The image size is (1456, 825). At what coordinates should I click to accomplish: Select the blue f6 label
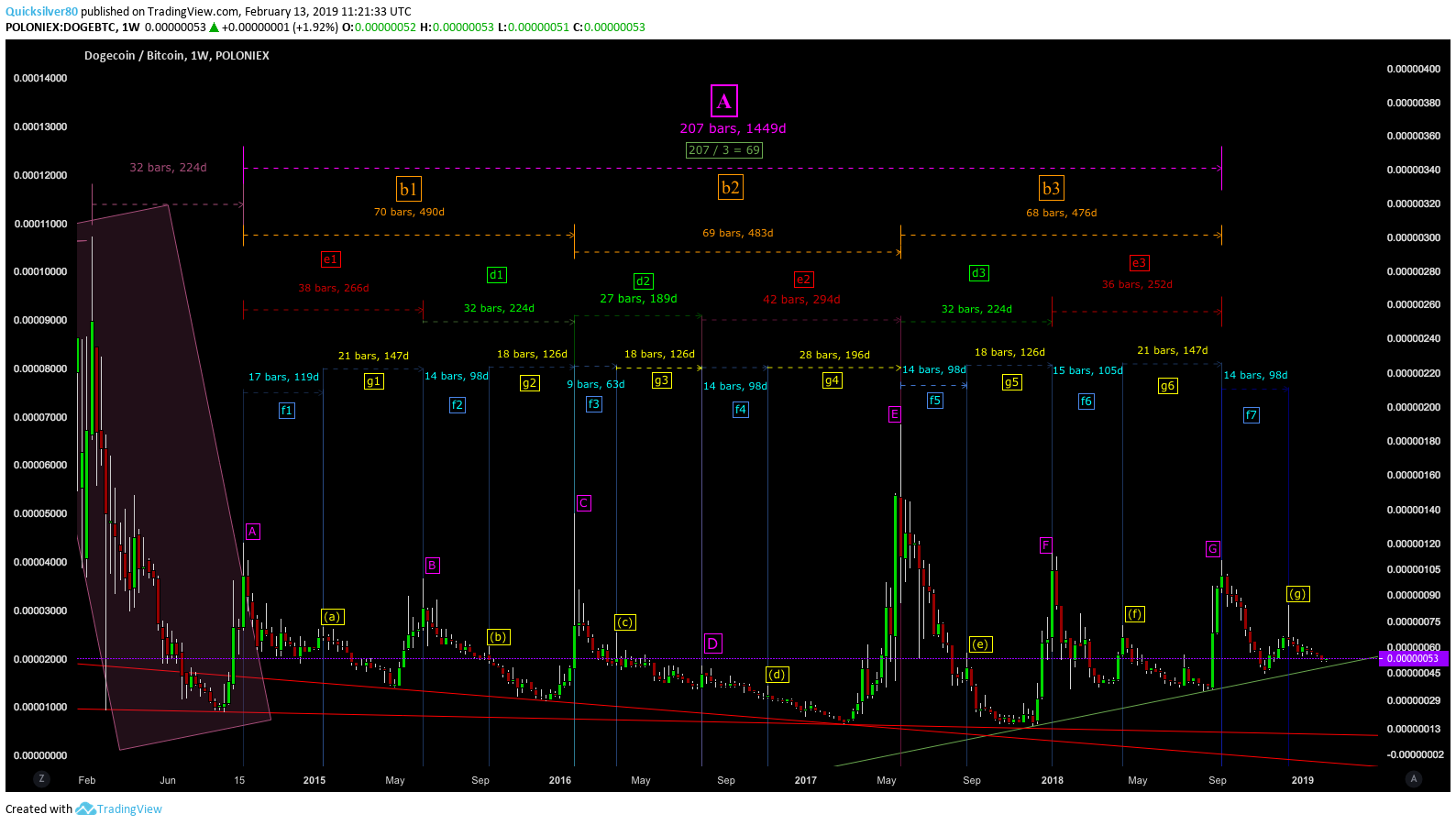click(x=1086, y=401)
